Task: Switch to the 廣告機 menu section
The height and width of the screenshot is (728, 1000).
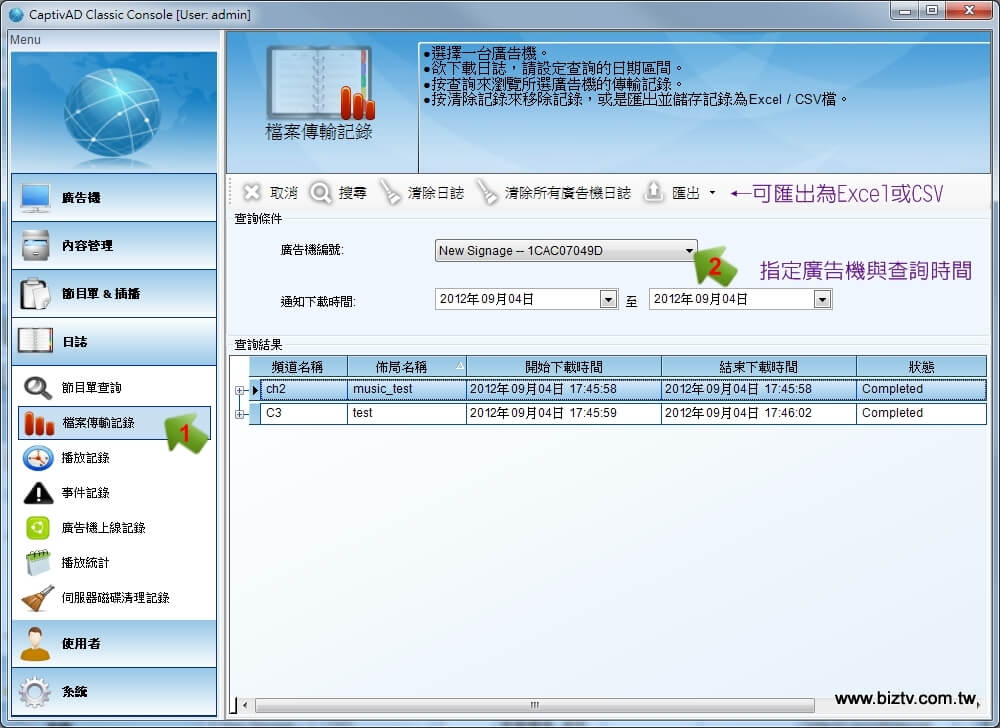Action: pyautogui.click(x=114, y=198)
